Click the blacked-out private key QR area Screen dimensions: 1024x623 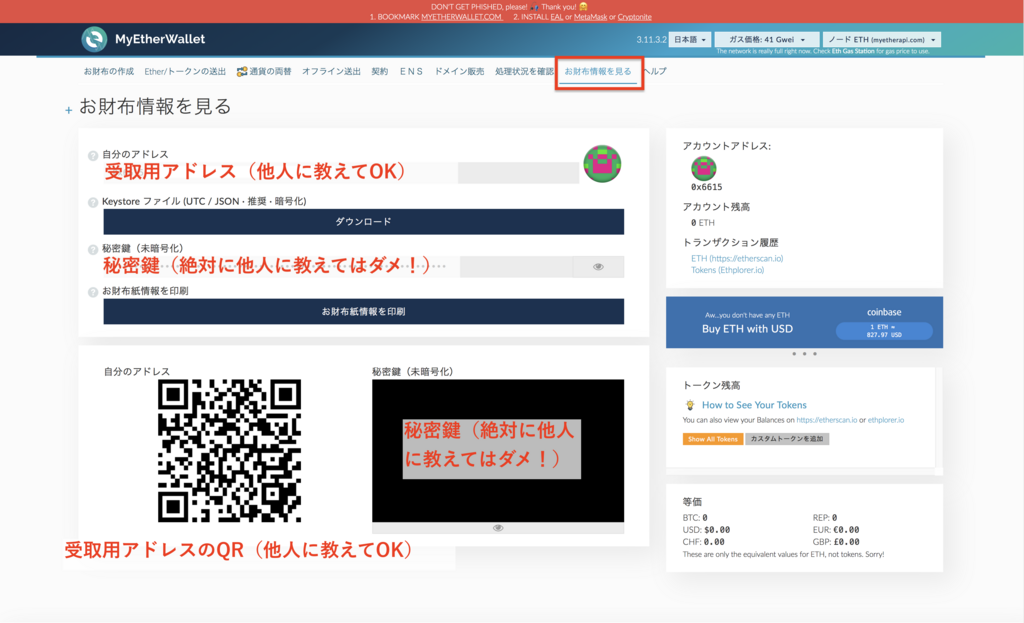tap(498, 451)
